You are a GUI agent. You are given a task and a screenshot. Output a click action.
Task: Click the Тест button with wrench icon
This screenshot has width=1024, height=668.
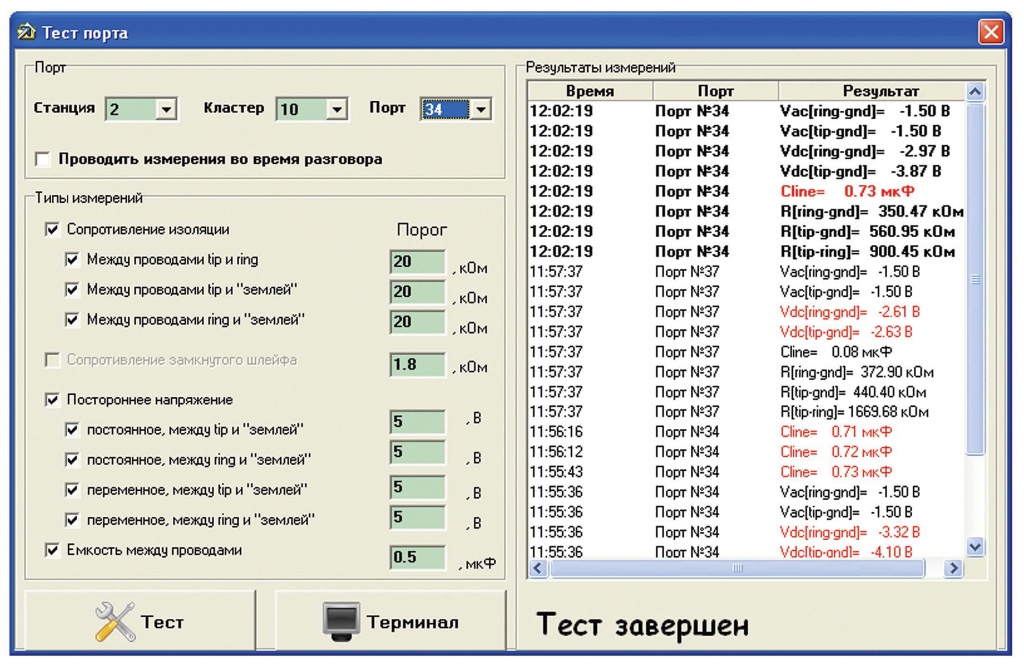[x=140, y=621]
